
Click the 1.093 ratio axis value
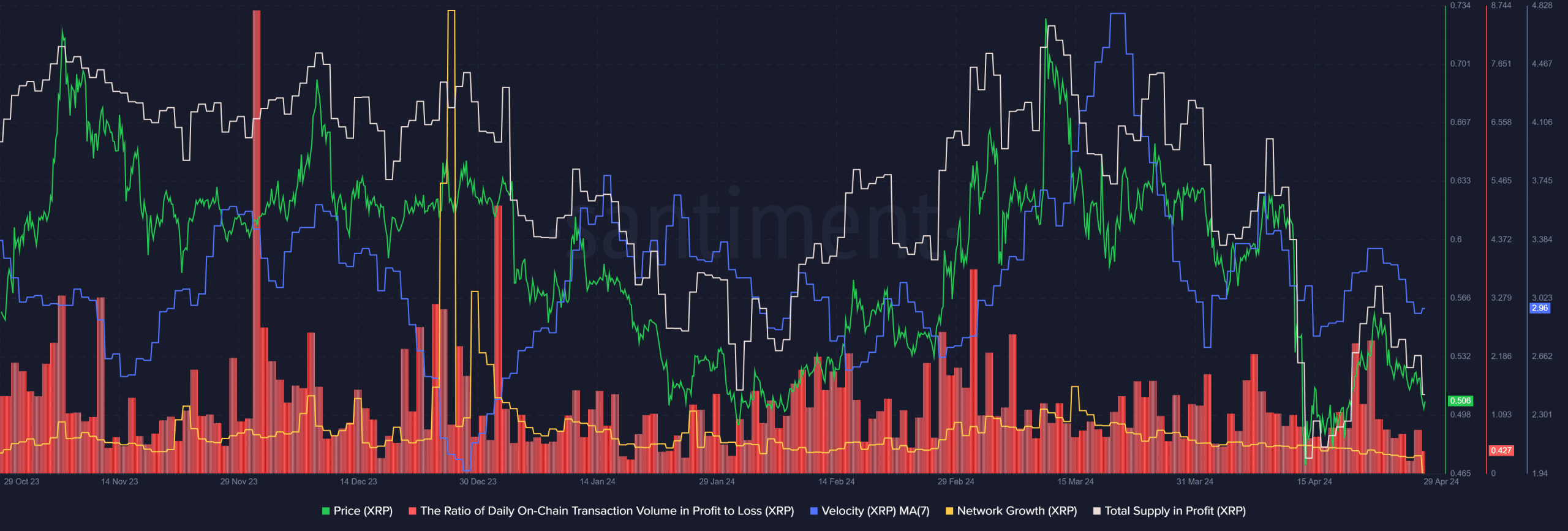click(1501, 415)
